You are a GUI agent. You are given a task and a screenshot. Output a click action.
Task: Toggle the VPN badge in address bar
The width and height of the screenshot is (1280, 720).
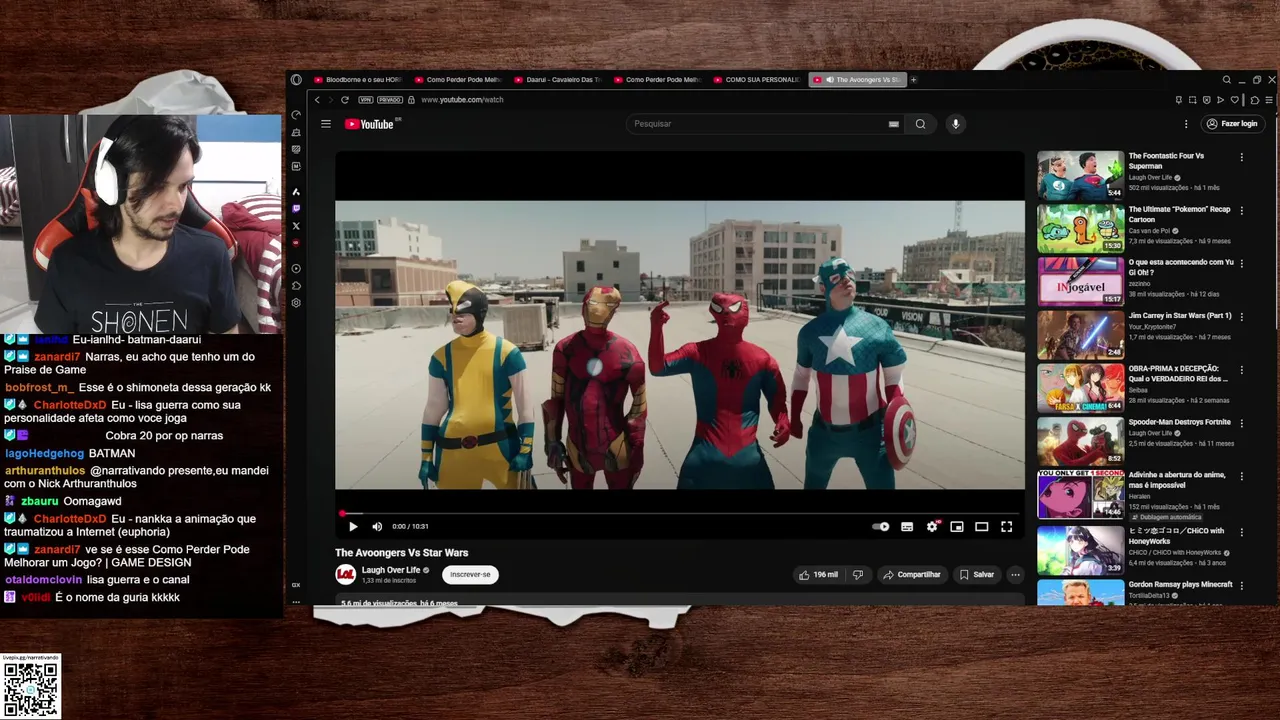[x=365, y=100]
